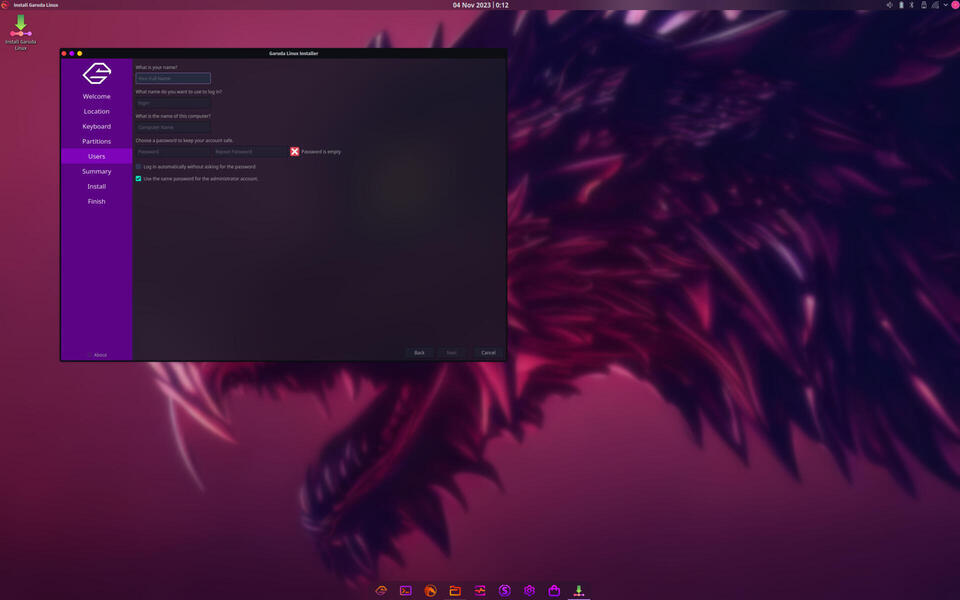Click the Garuda menu icon at top-left of panel
The width and height of the screenshot is (960, 600).
click(5, 5)
